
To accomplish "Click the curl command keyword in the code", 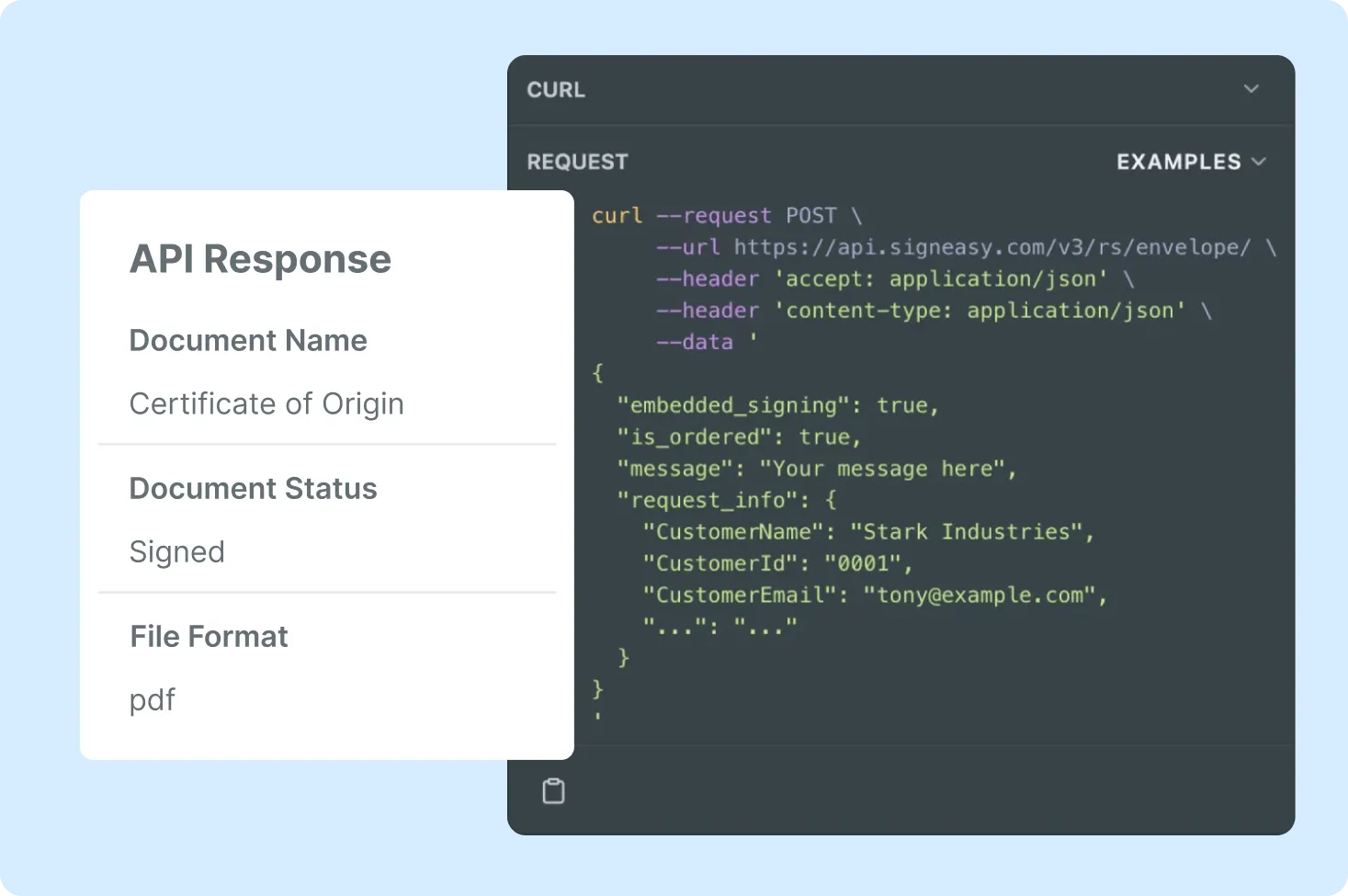I will point(617,215).
